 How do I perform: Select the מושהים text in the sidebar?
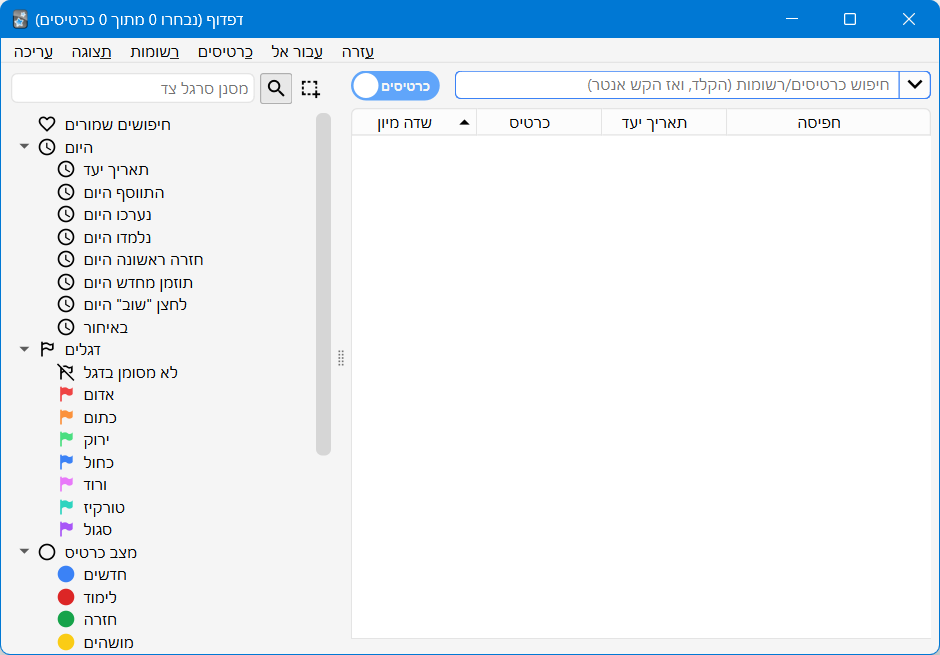click(109, 642)
